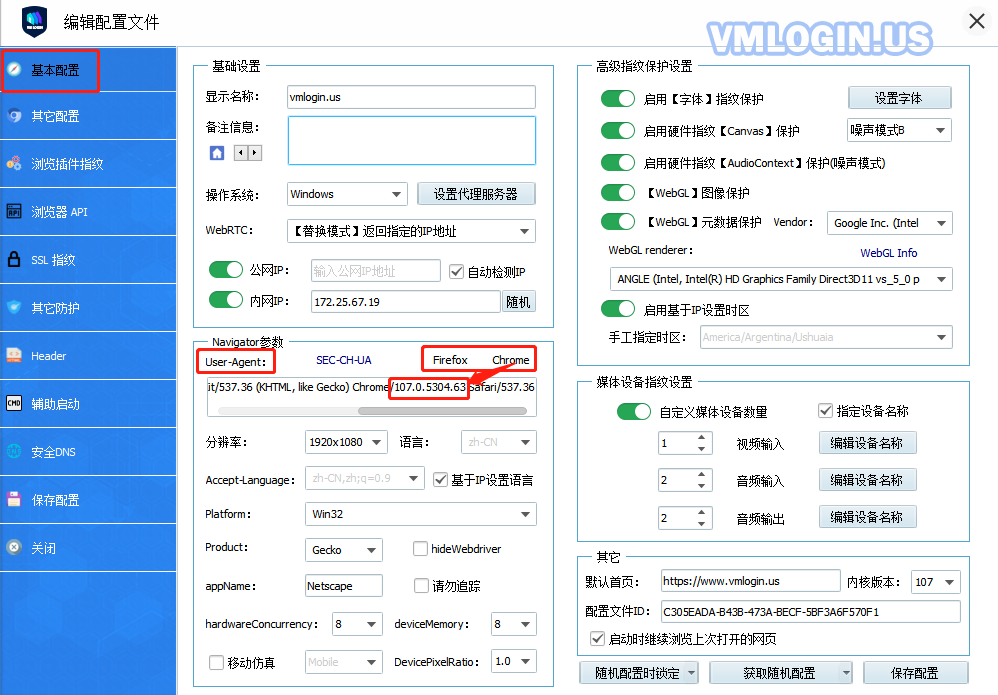Toggle AudioContext fingerprint protection
The height and width of the screenshot is (695, 998).
click(x=618, y=162)
